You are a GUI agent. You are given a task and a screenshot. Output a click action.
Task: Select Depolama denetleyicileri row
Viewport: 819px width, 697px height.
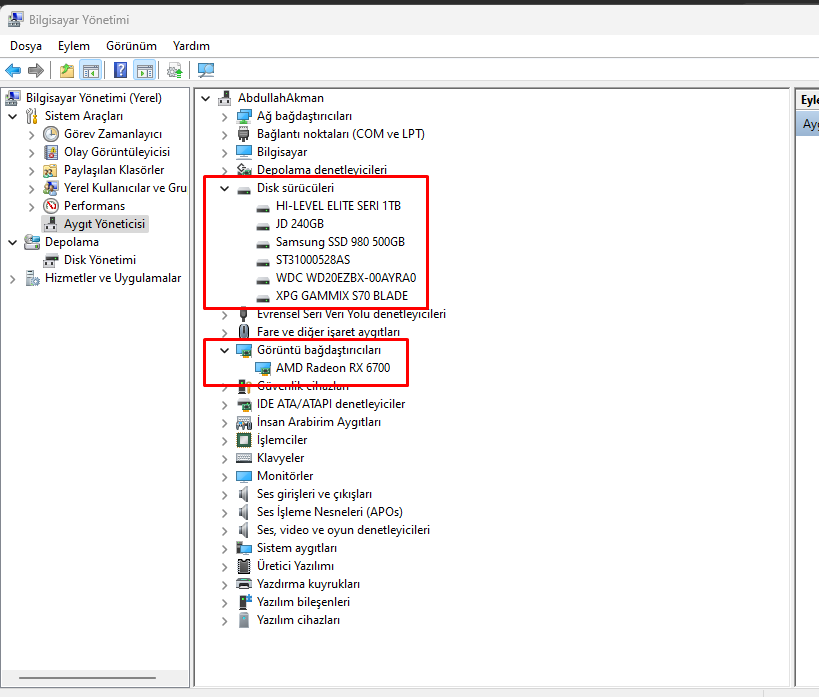[322, 170]
